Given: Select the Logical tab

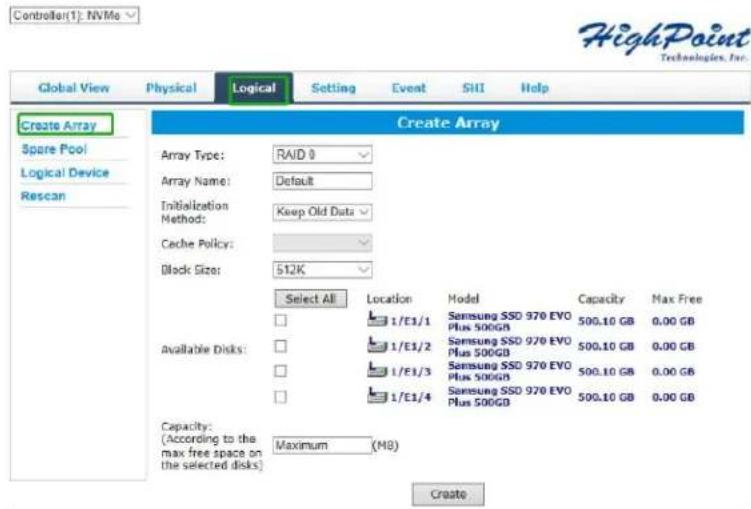Looking at the screenshot, I should [x=254, y=88].
